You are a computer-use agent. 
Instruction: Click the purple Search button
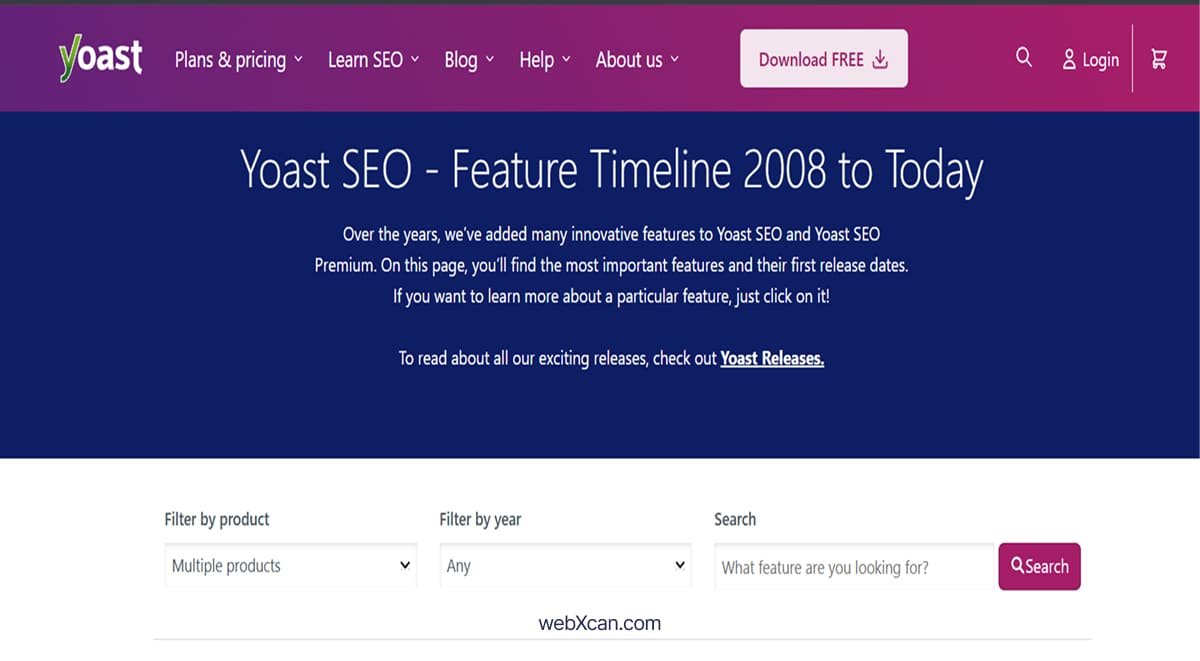pyautogui.click(x=1040, y=566)
